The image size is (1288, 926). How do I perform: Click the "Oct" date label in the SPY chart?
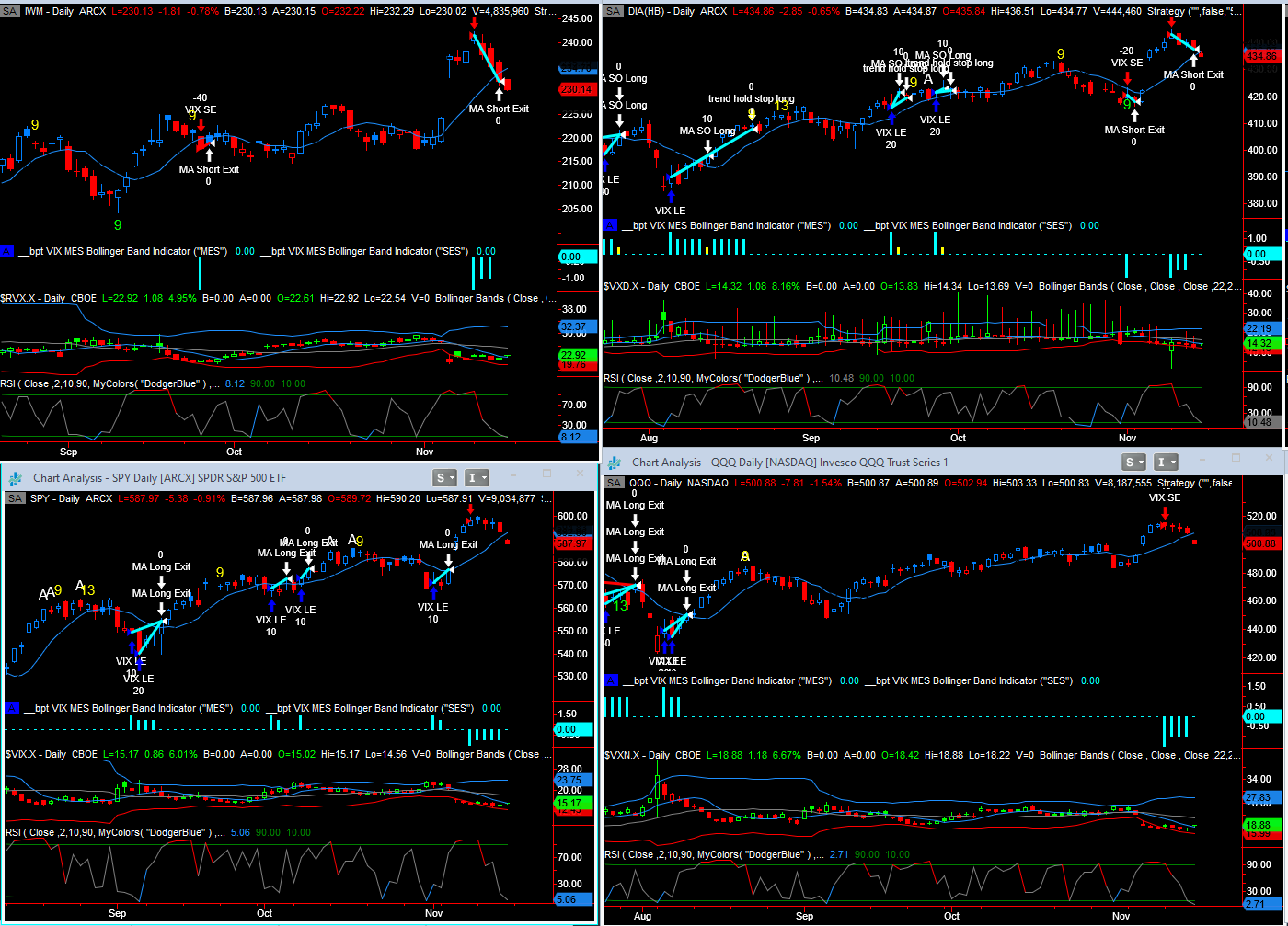[x=265, y=913]
